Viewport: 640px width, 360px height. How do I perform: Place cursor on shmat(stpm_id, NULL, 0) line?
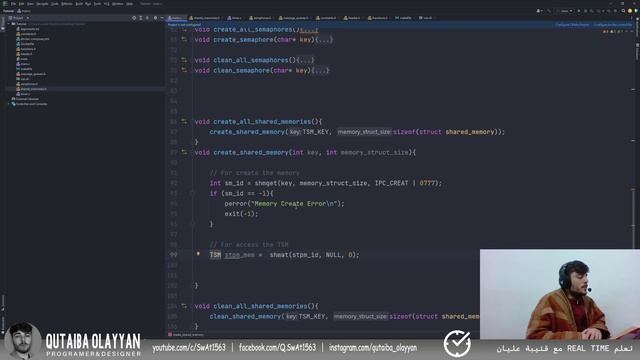[284, 255]
